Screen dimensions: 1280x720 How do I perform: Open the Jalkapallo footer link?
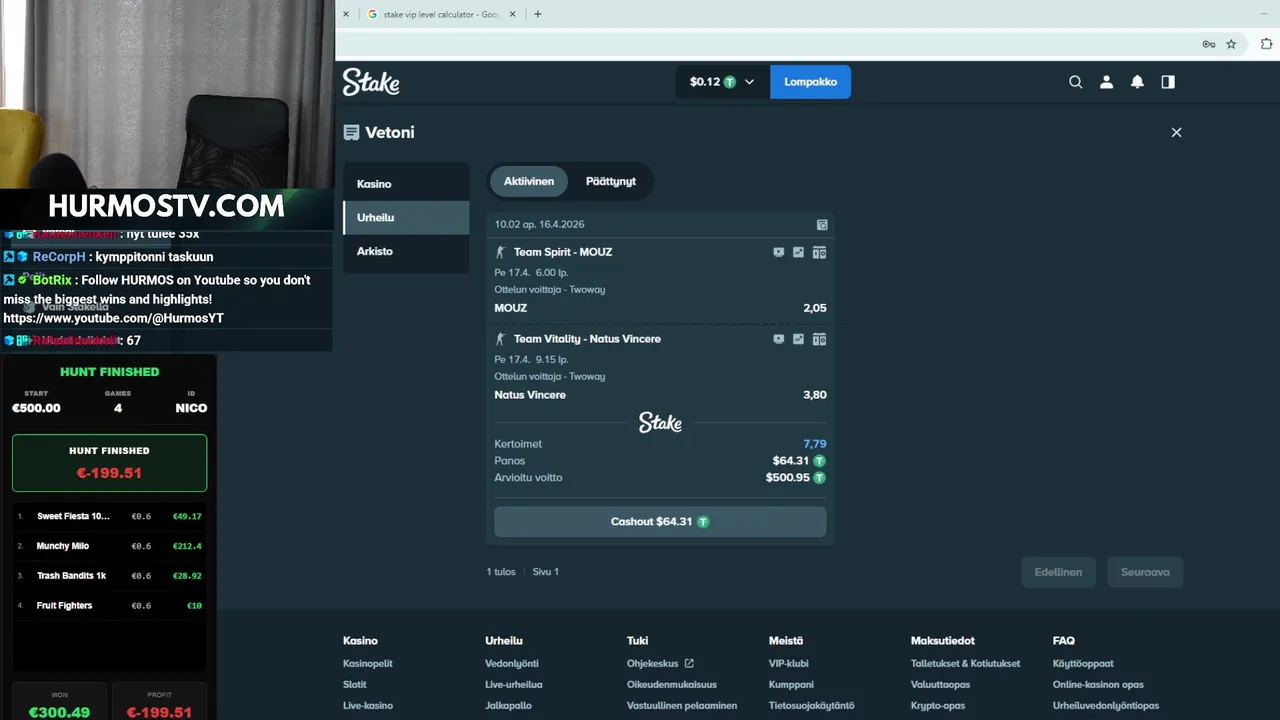point(509,705)
